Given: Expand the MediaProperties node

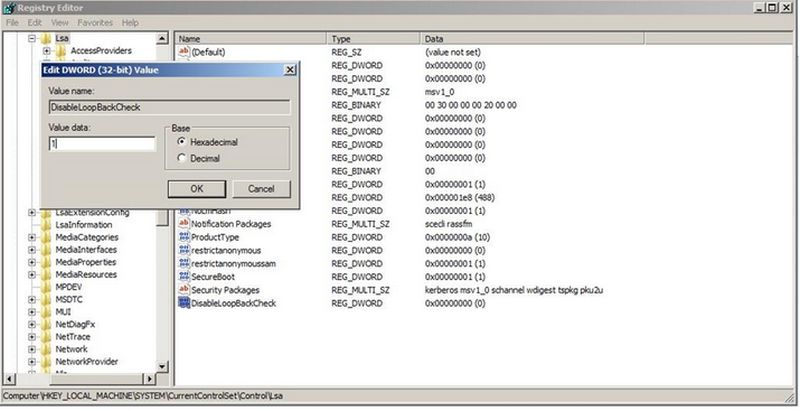Looking at the screenshot, I should point(32,262).
